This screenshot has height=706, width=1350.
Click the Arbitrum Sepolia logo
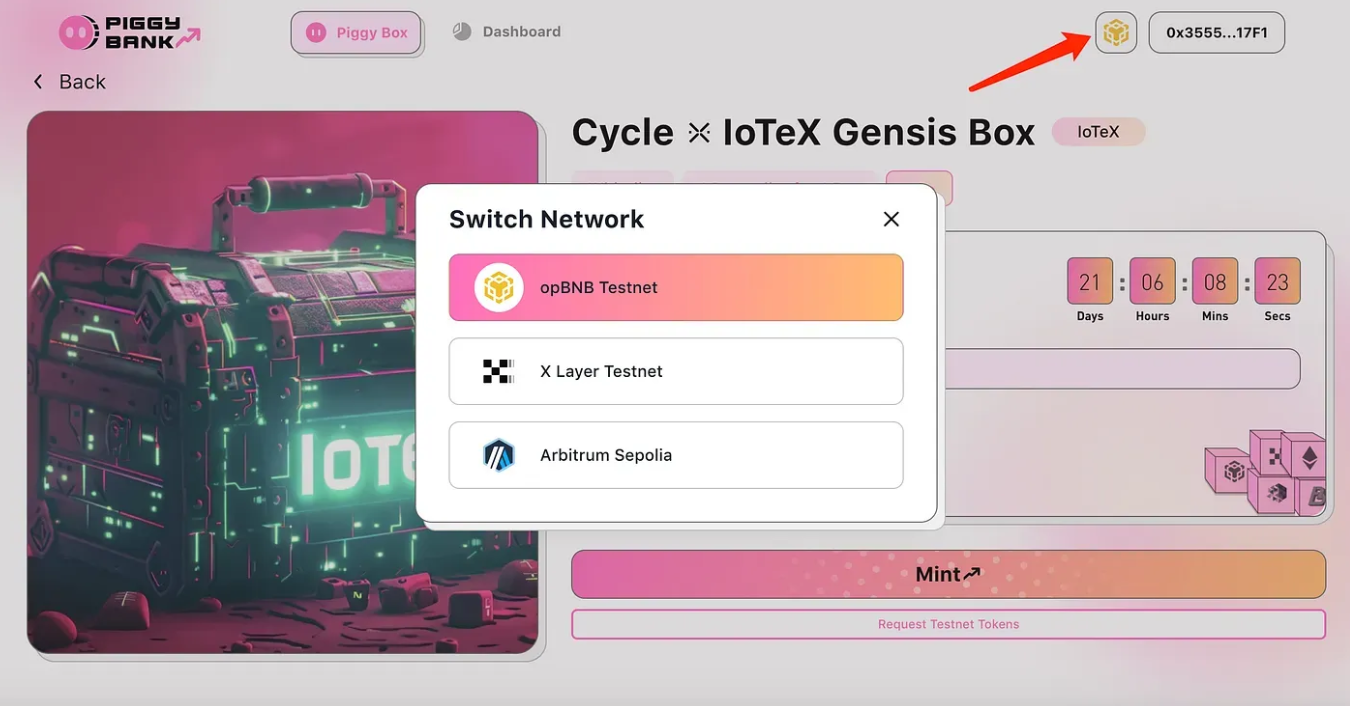pyautogui.click(x=498, y=455)
